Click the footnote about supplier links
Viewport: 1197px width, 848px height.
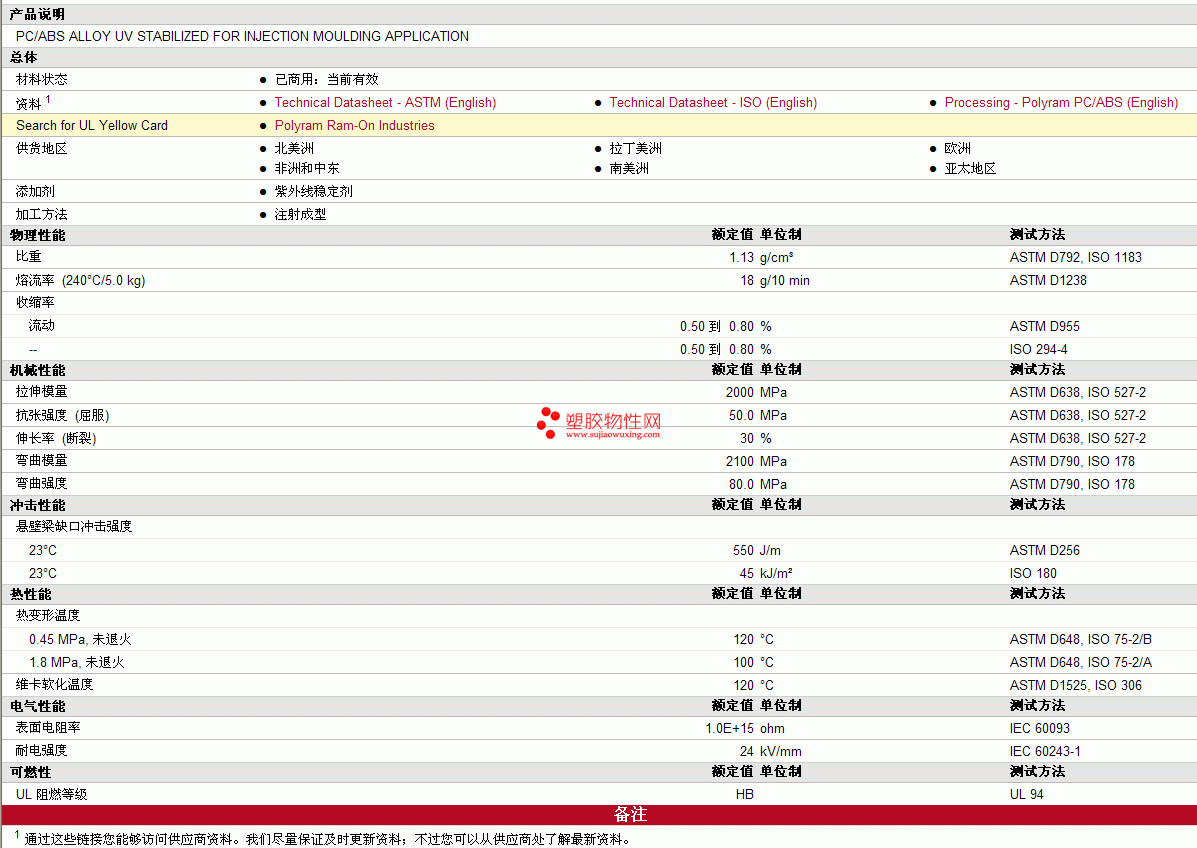click(324, 838)
